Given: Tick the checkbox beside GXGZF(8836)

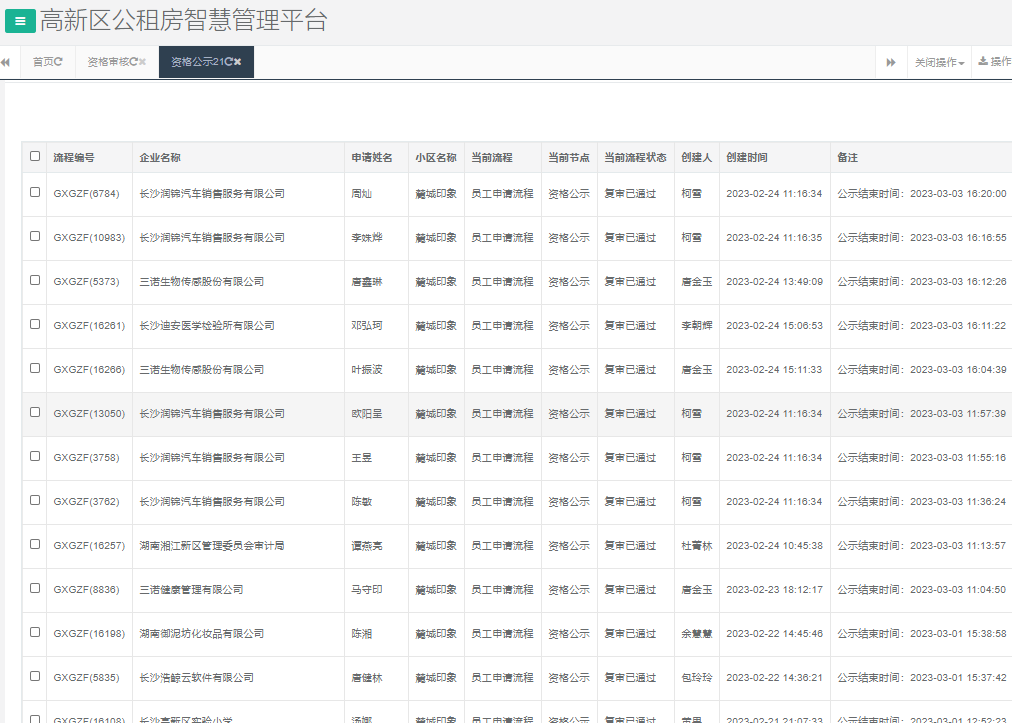Looking at the screenshot, I should [35, 588].
